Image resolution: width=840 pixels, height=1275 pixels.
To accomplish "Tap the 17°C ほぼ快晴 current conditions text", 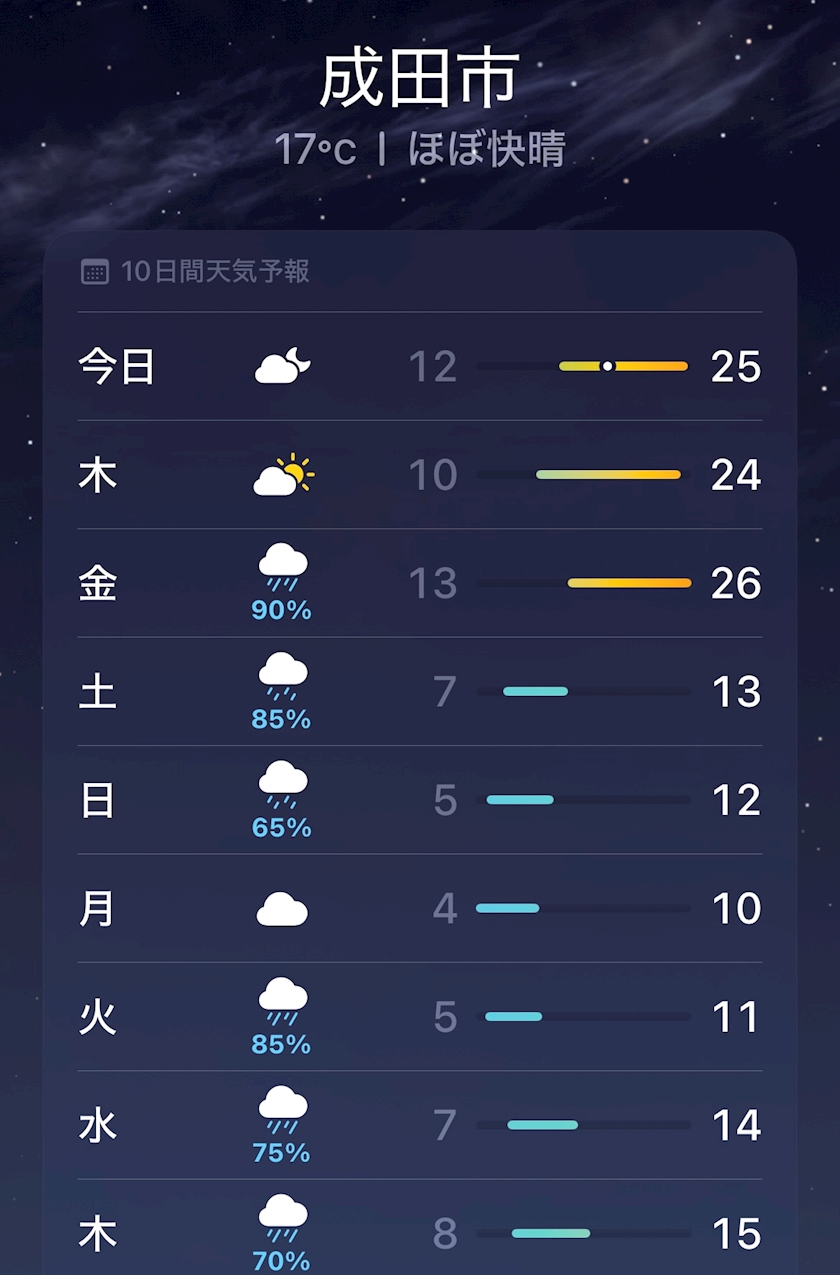I will pos(420,150).
